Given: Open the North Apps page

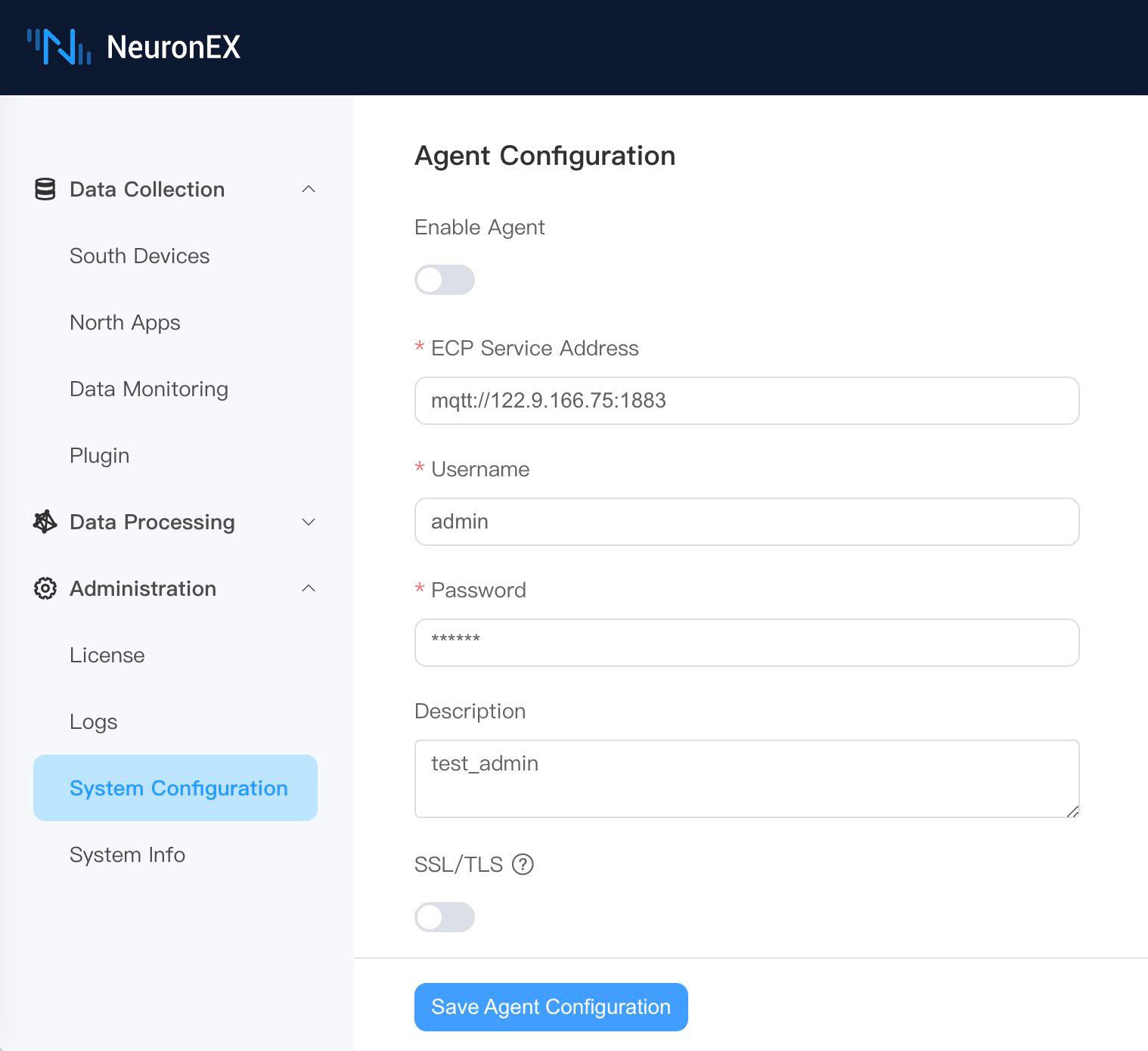Looking at the screenshot, I should click(125, 322).
